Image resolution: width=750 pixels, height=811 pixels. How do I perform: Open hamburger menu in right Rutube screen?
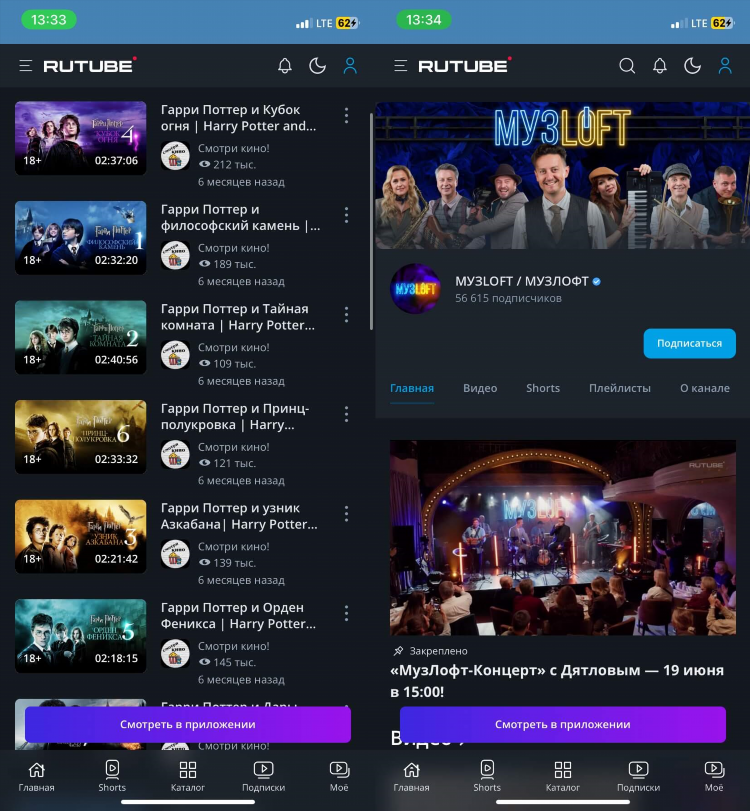pos(400,66)
